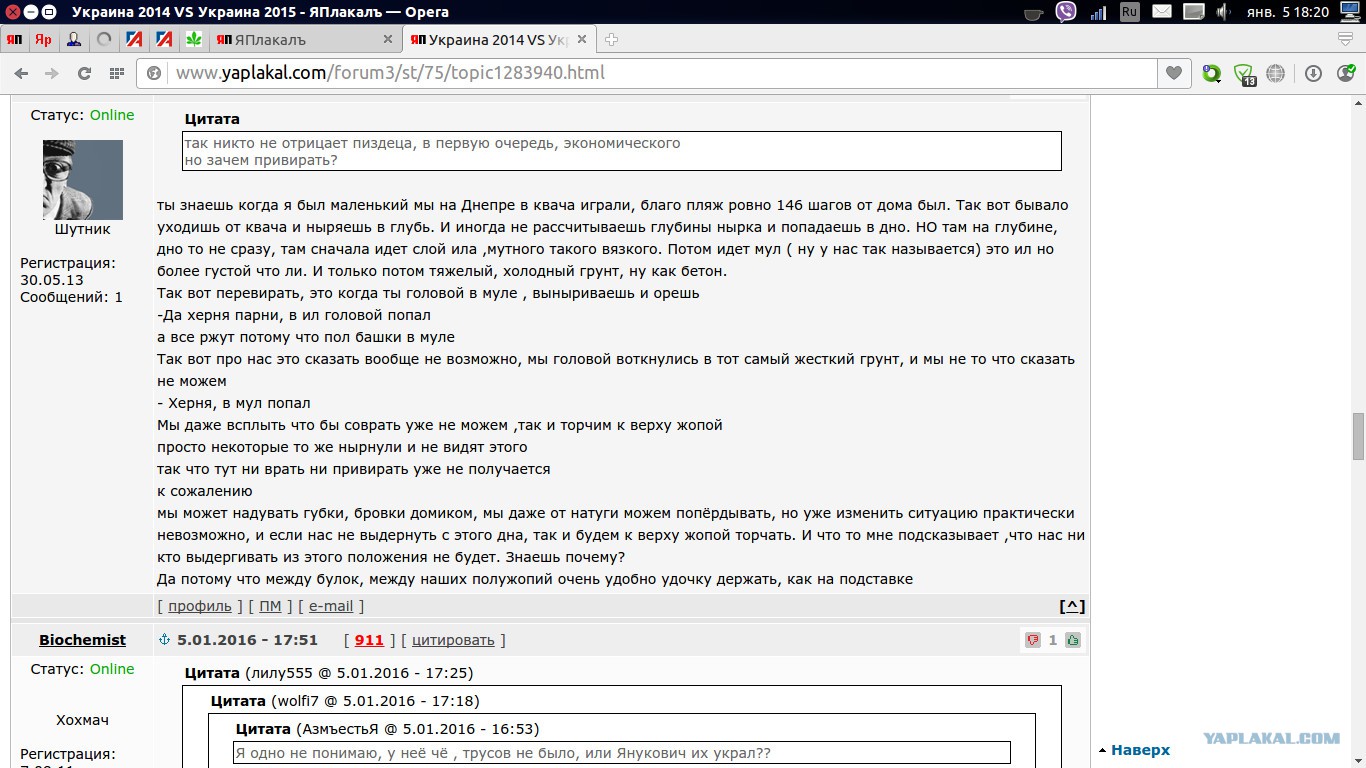This screenshot has width=1366, height=768.
Task: Toggle the Ru keyboard layout indicator
Action: point(1130,12)
